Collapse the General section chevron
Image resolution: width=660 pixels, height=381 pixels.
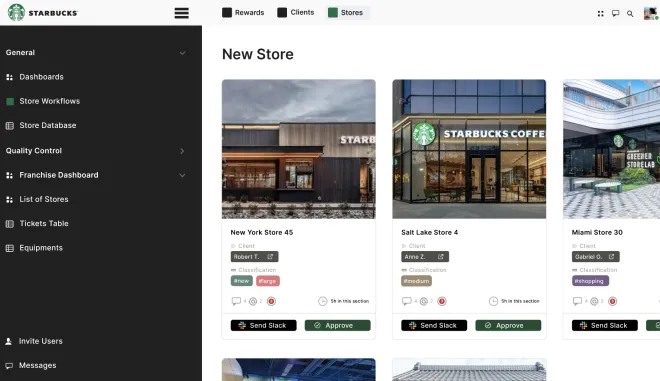[182, 53]
